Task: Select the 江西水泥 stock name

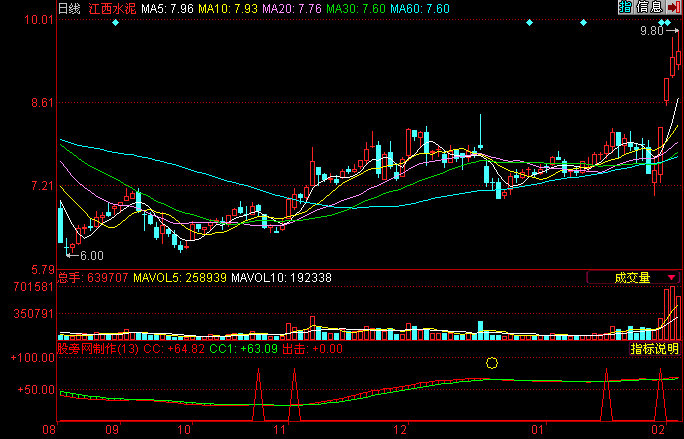Action: tap(111, 8)
